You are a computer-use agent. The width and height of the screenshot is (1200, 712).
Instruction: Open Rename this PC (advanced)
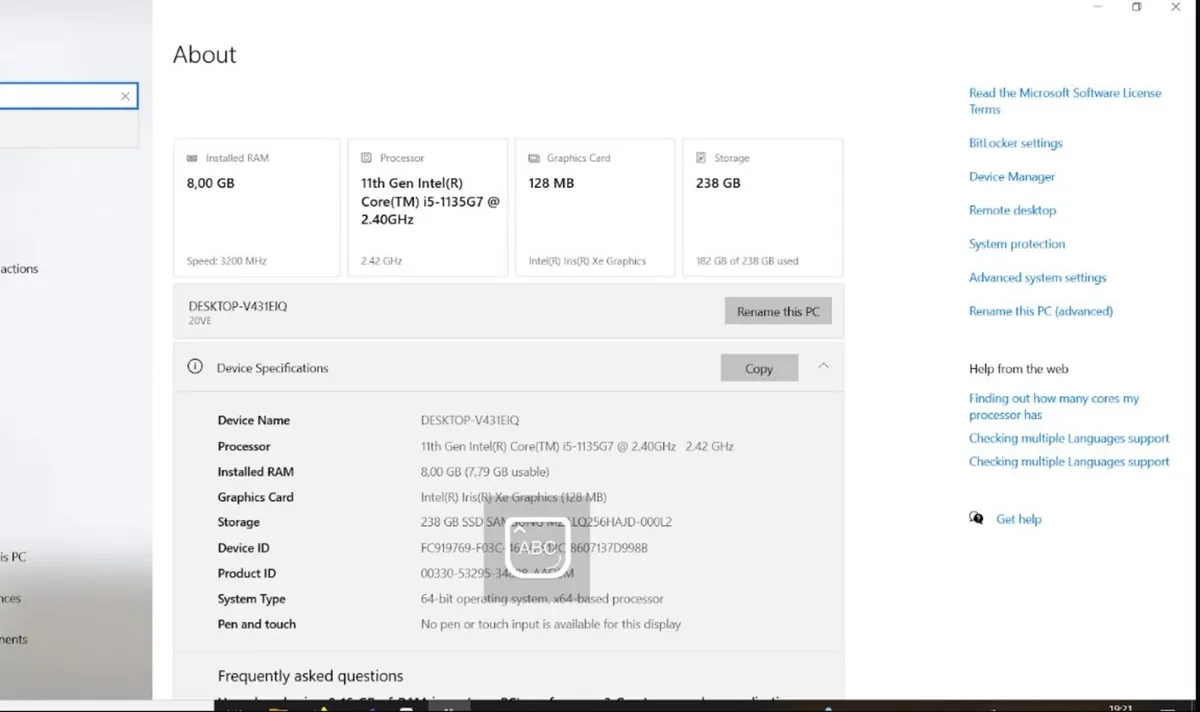[x=1040, y=311]
